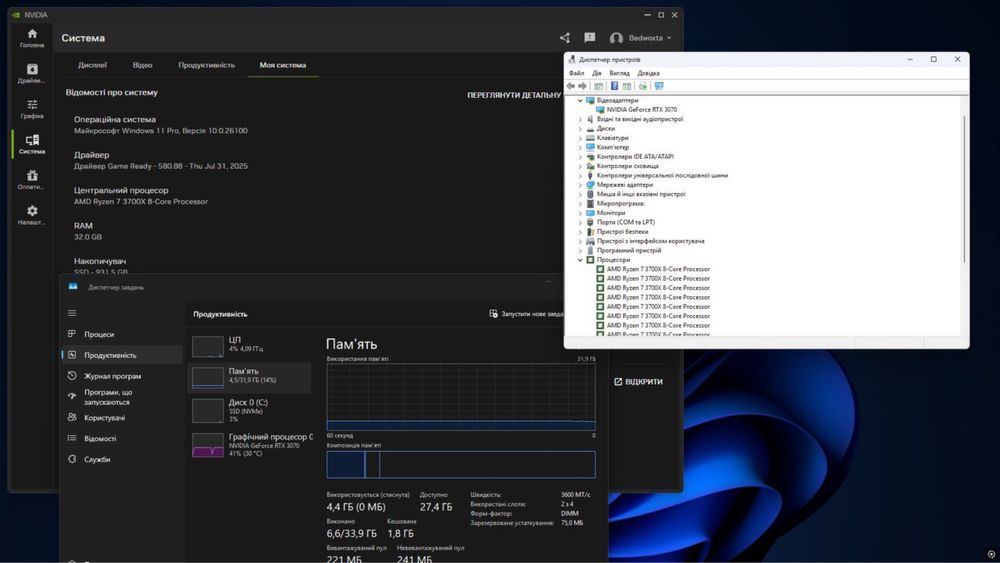Click the Task Manager title bar app icon

pyautogui.click(x=73, y=286)
